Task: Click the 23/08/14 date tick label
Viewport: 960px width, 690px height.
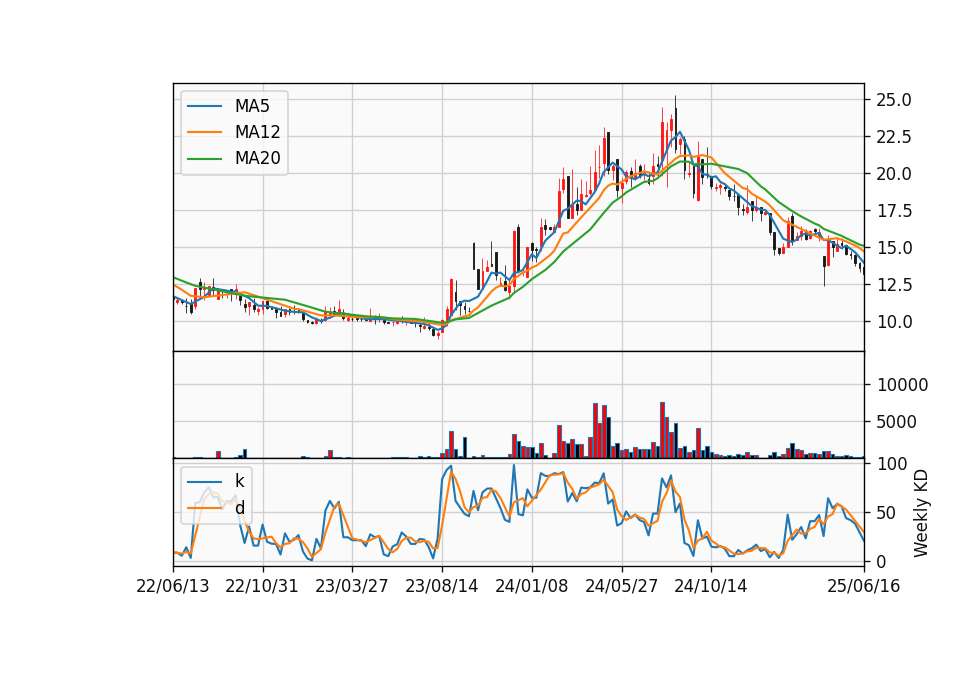Action: (441, 586)
